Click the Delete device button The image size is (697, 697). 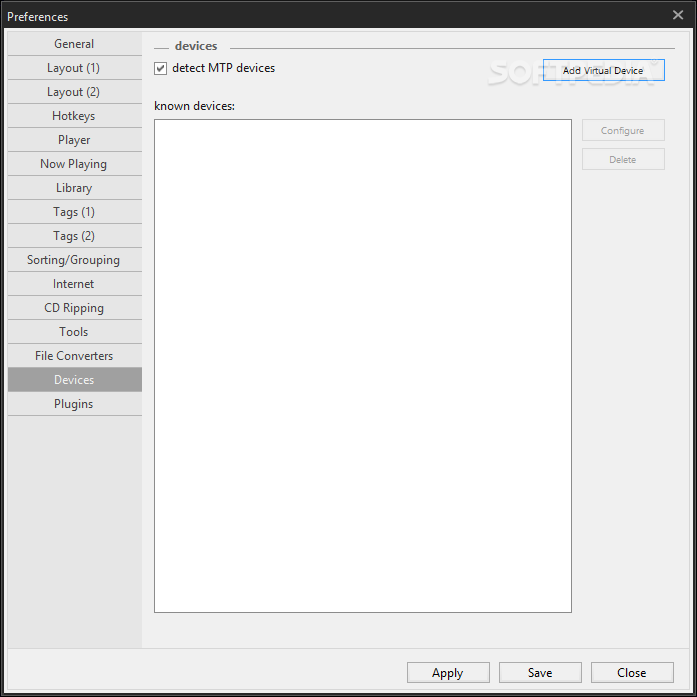point(623,159)
